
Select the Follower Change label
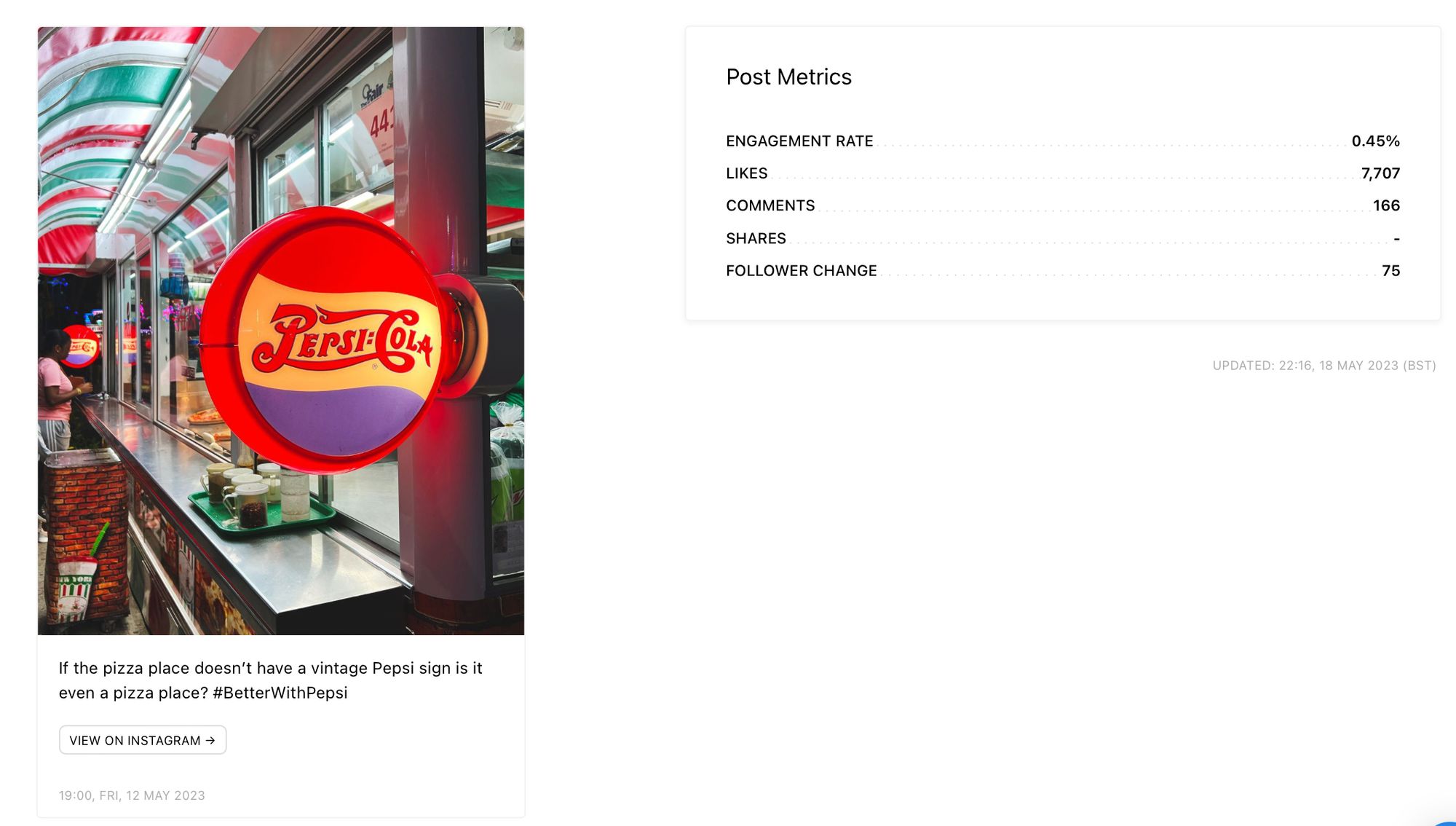tap(801, 271)
